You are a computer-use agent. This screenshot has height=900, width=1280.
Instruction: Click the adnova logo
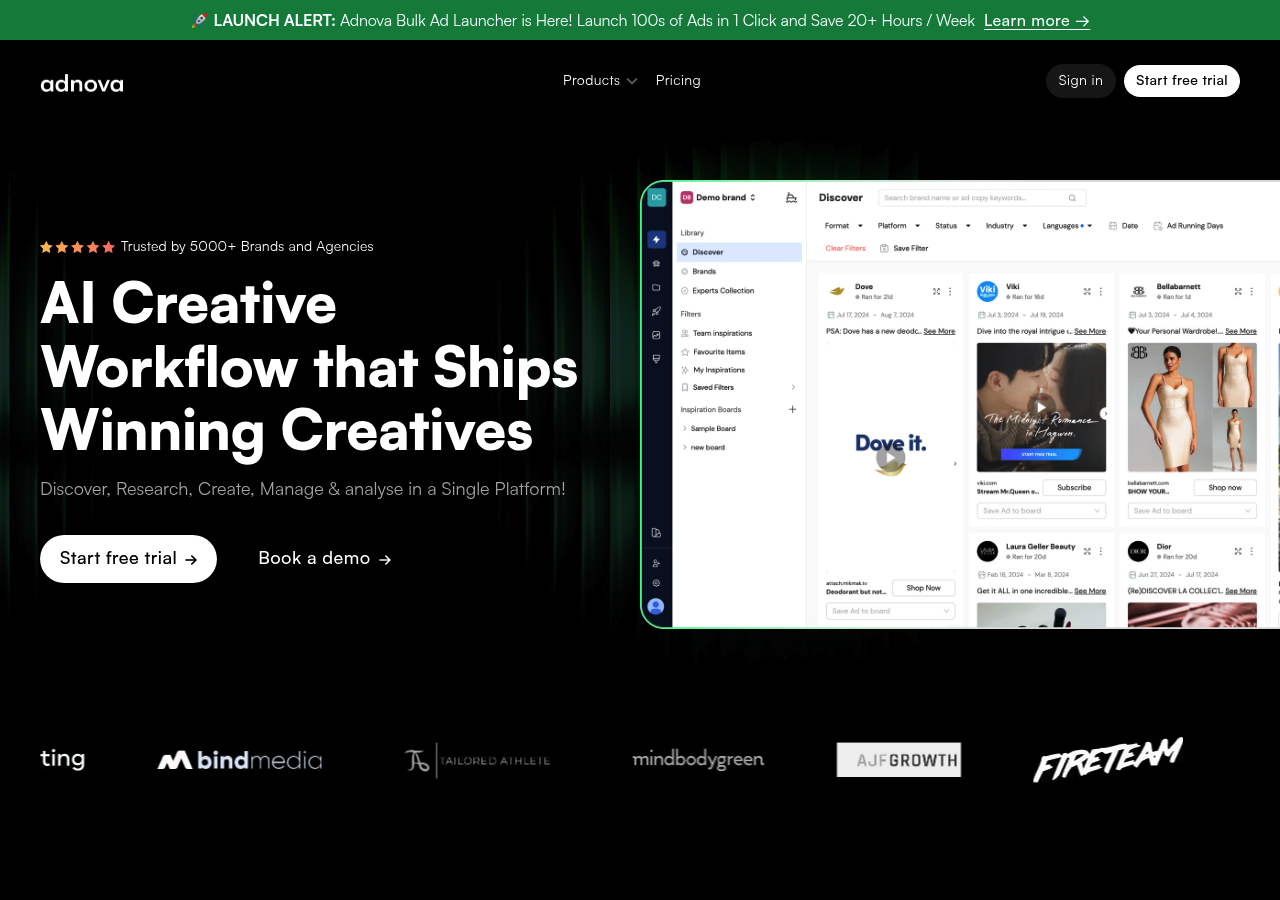pyautogui.click(x=82, y=83)
